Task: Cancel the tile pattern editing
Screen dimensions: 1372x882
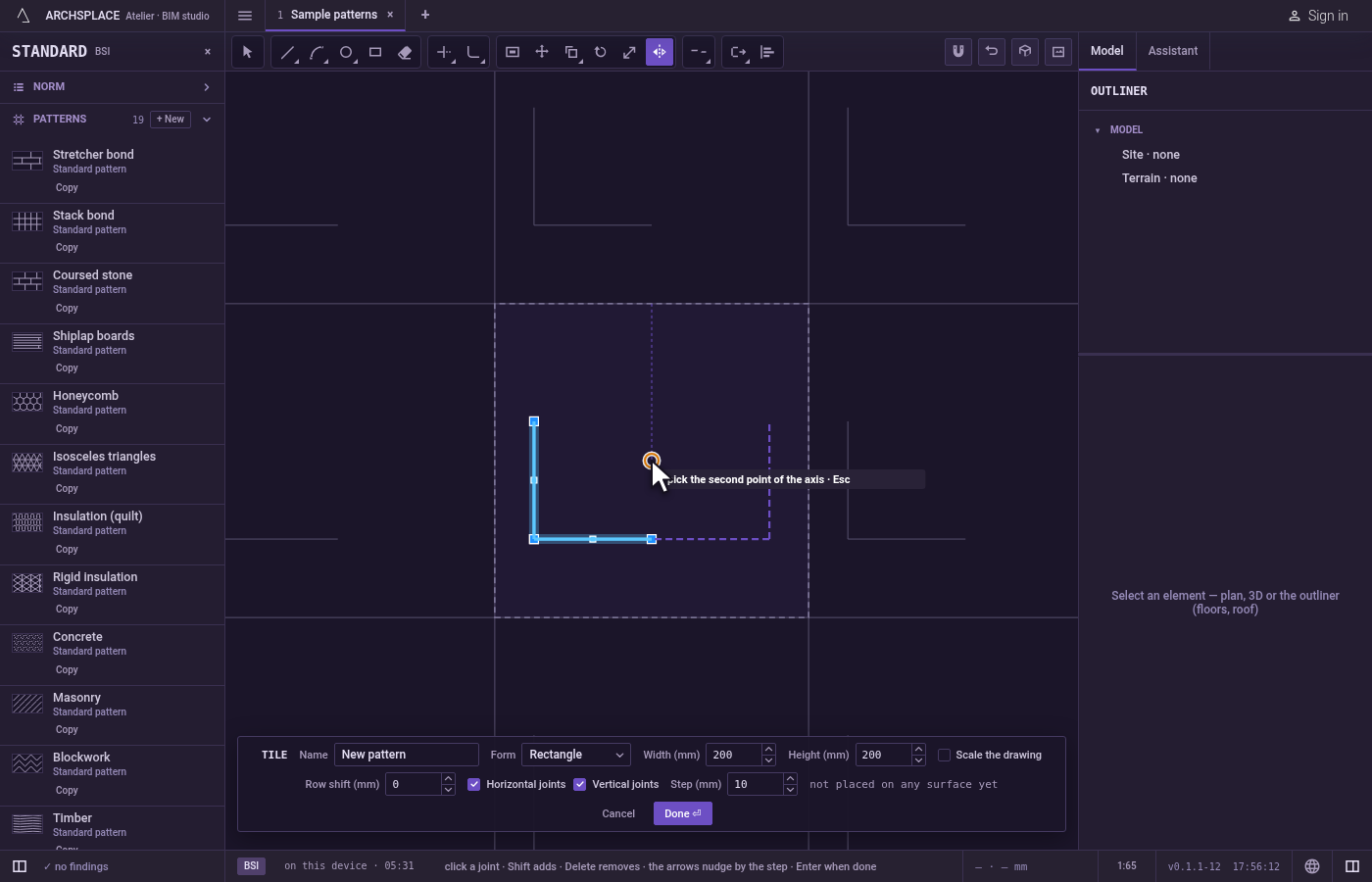Action: click(618, 813)
